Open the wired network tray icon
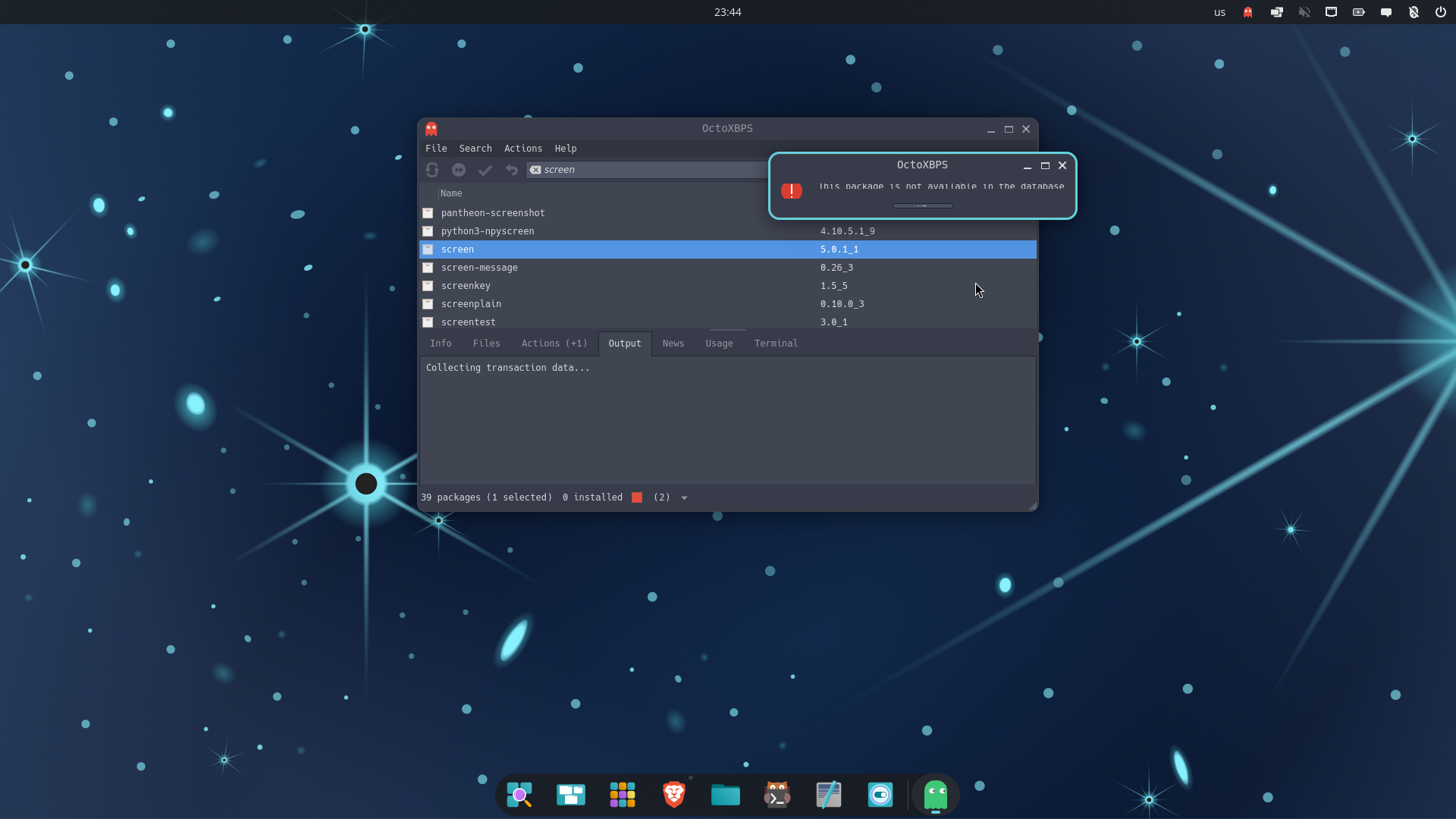The width and height of the screenshot is (1456, 819). click(x=1331, y=12)
